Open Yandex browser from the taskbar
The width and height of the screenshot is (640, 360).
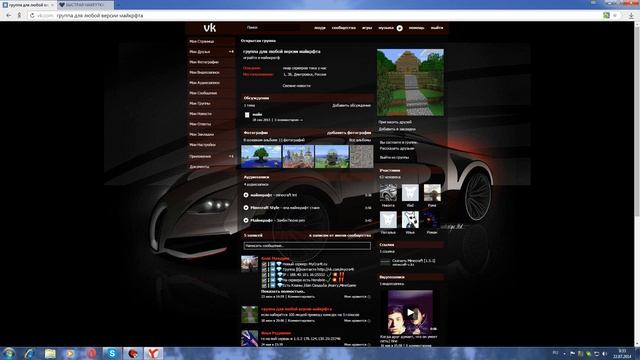tap(153, 353)
